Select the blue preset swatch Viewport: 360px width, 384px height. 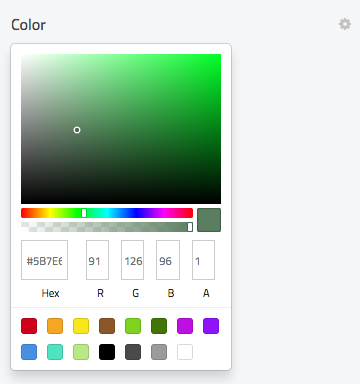click(x=29, y=352)
